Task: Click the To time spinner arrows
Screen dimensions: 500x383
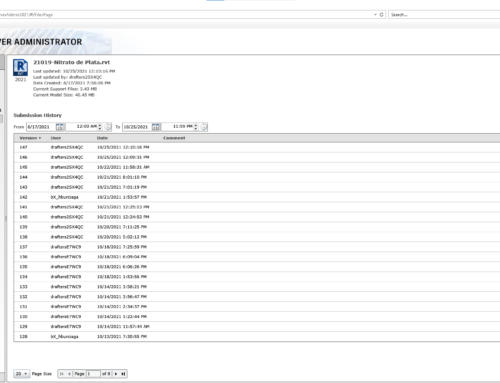Action: pyautogui.click(x=196, y=127)
